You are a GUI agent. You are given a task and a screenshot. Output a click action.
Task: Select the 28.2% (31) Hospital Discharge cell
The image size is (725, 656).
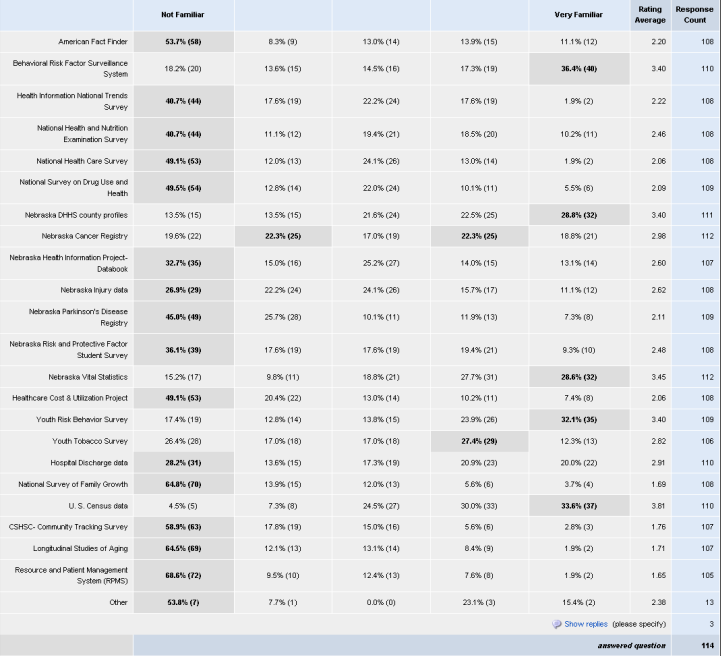(x=184, y=463)
